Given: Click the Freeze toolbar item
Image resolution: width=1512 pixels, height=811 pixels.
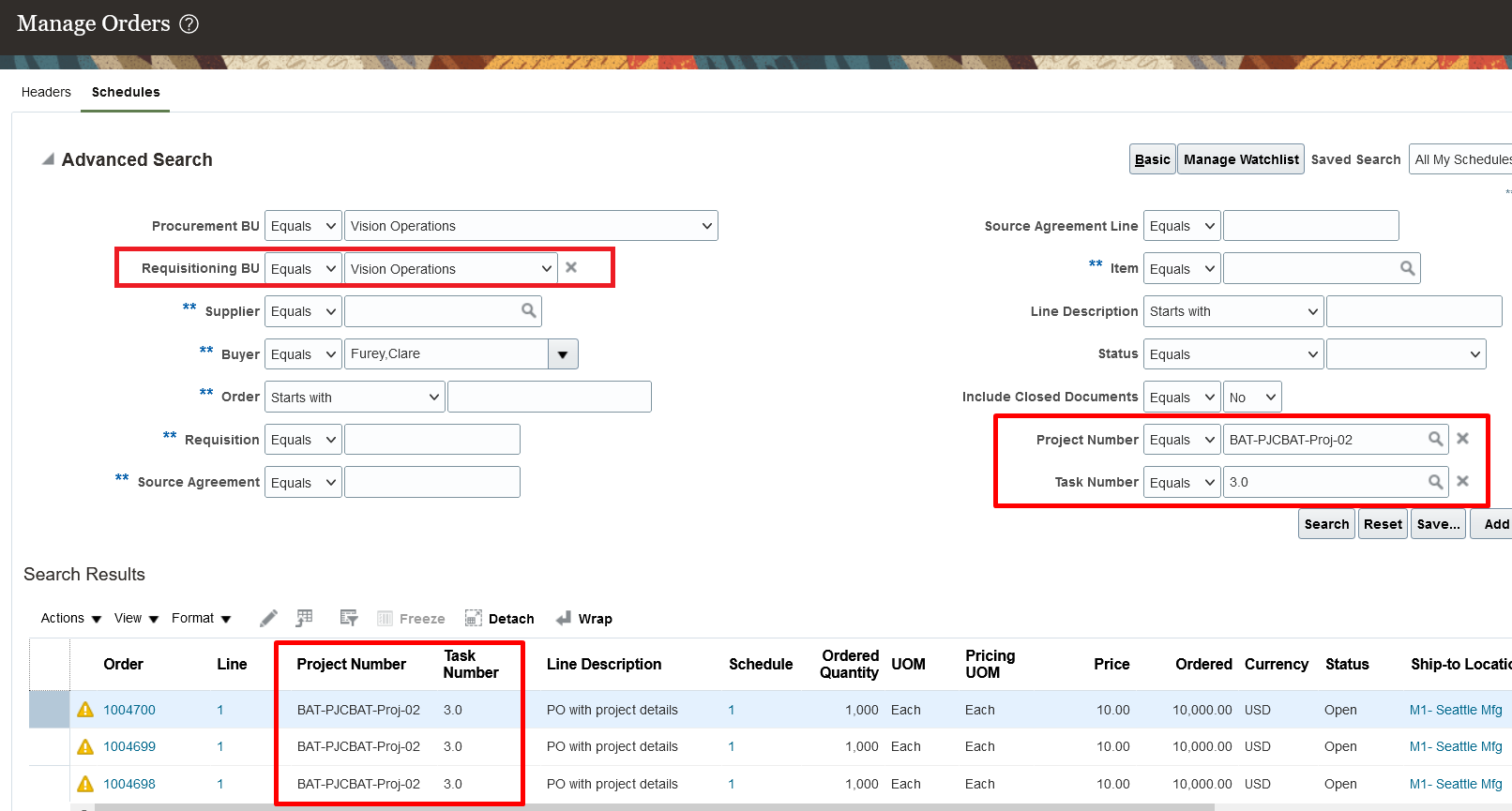Looking at the screenshot, I should coord(411,619).
